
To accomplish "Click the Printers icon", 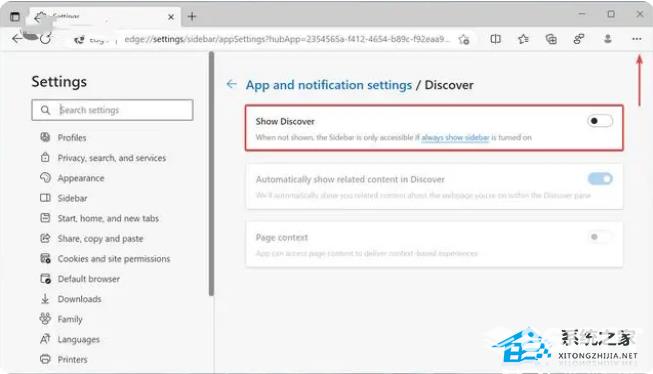I will pos(45,359).
